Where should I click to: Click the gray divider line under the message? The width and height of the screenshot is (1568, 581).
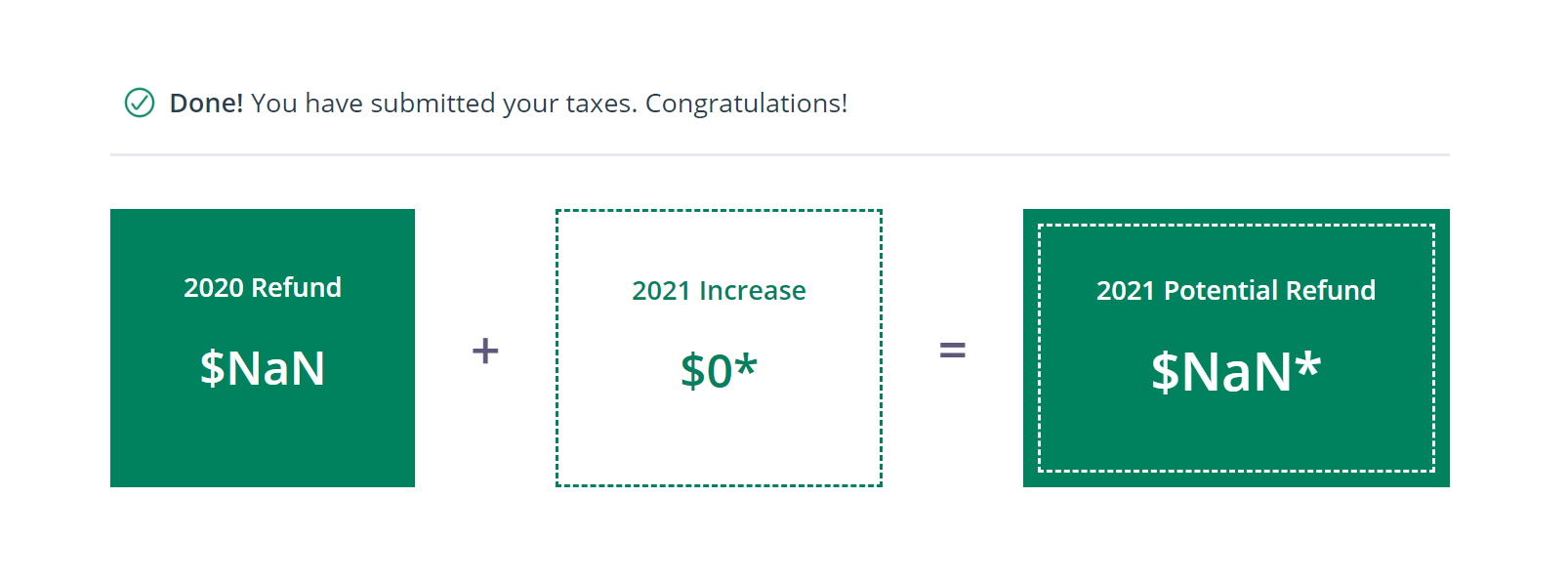(779, 154)
